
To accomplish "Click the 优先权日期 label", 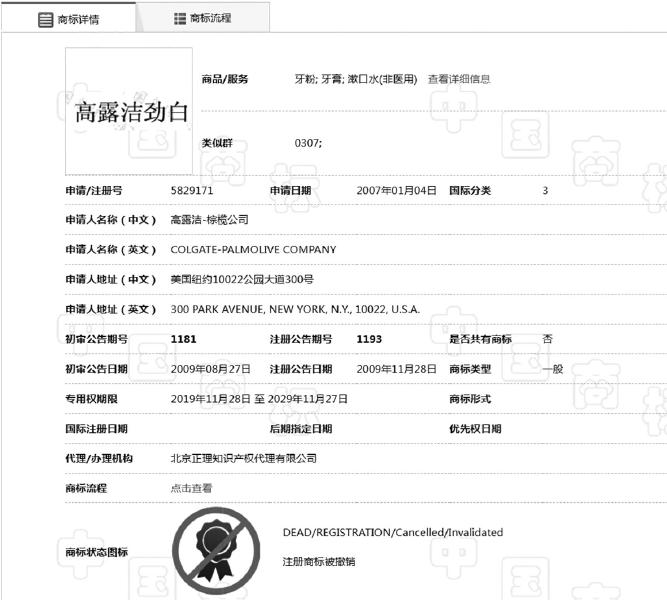I will pos(475,429).
